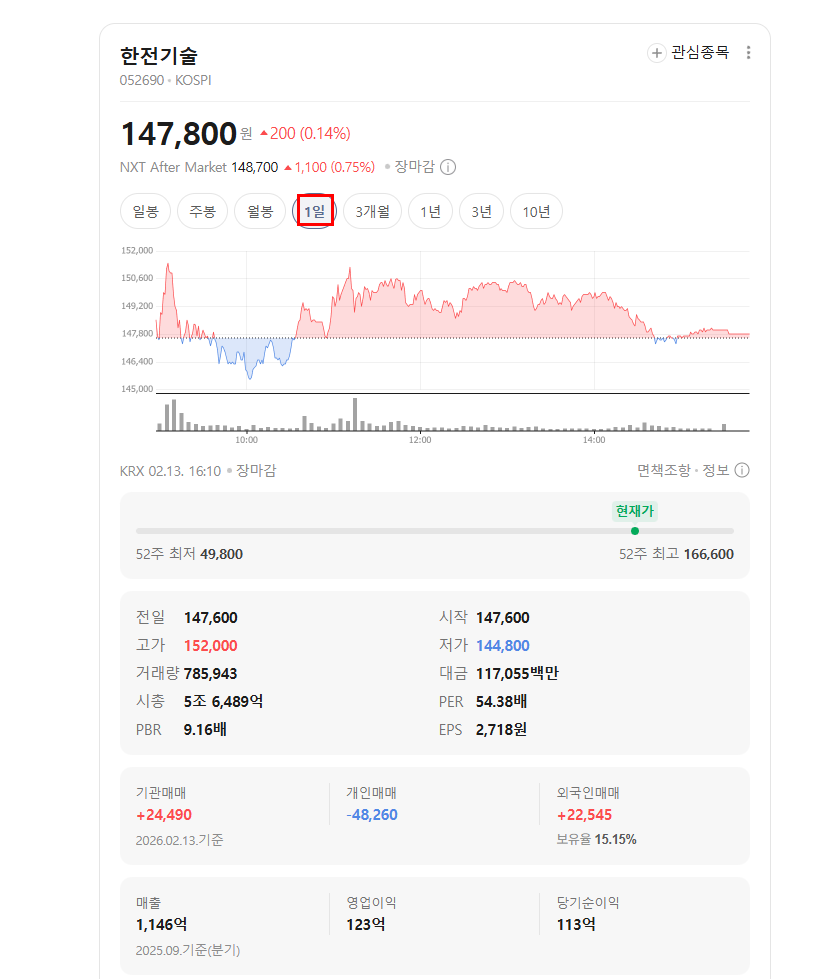Click the stock code 052690 · KOSPI
The image size is (828, 979).
[x=165, y=81]
